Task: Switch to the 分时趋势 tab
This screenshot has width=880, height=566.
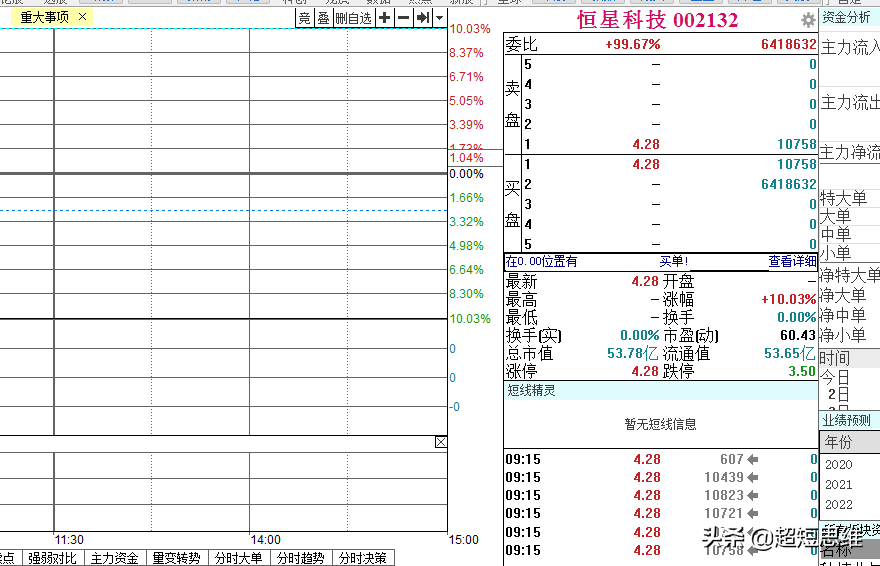Action: tap(300, 558)
